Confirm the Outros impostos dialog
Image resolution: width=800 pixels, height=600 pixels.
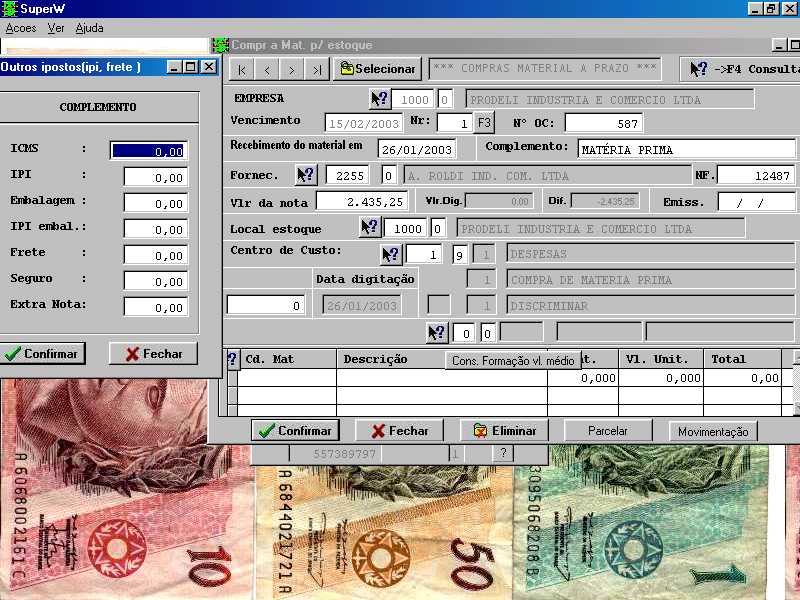click(x=42, y=354)
